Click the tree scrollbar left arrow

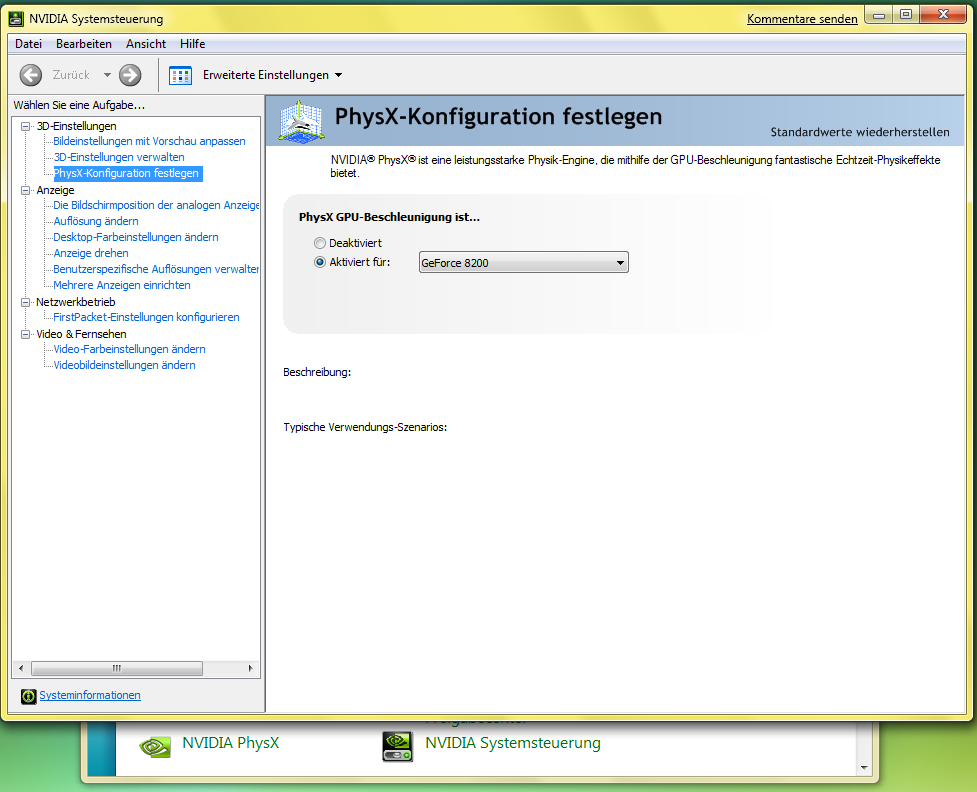(x=21, y=669)
